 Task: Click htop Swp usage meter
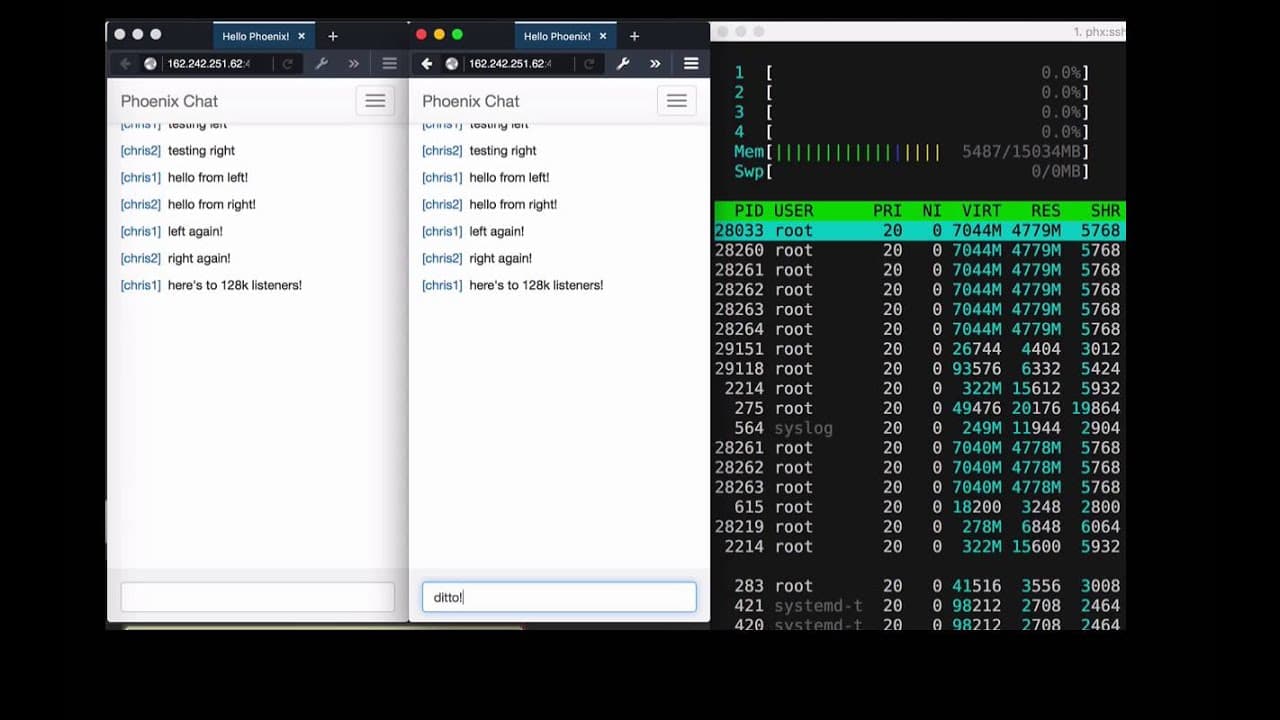coord(911,172)
